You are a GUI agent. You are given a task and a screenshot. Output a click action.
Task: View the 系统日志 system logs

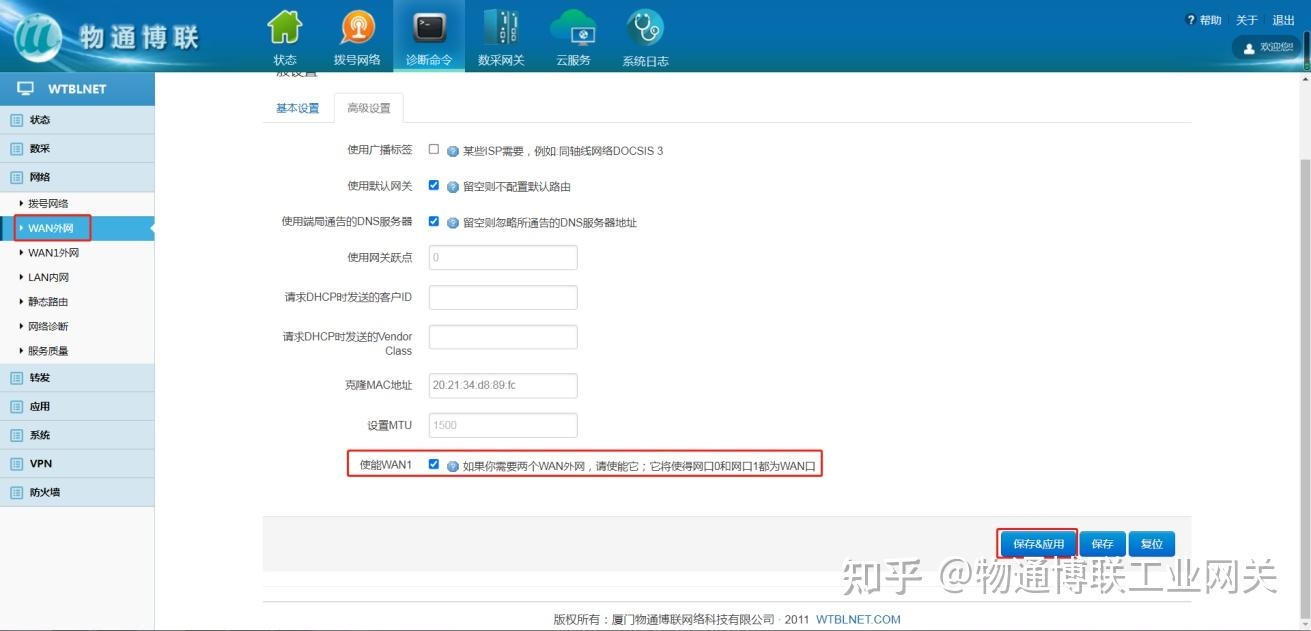[x=645, y=35]
